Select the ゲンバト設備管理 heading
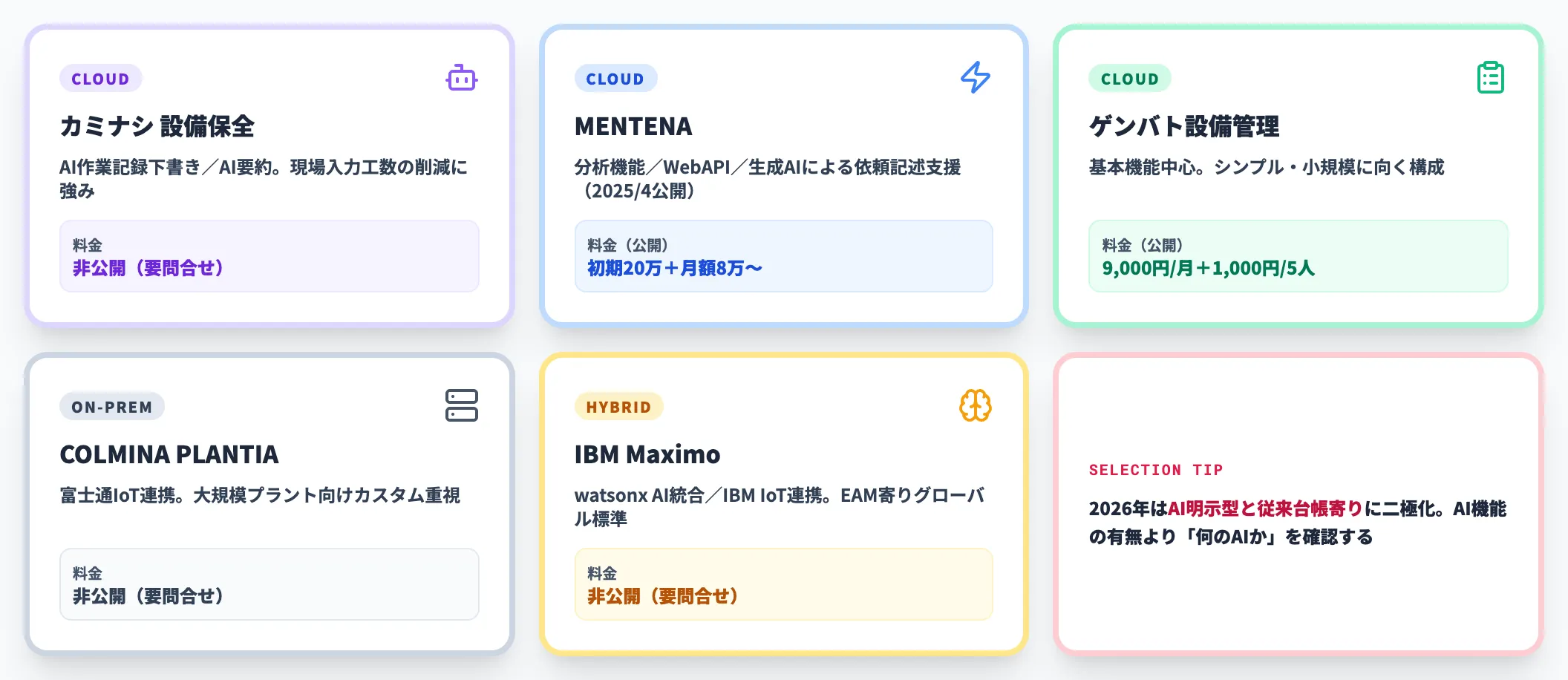The height and width of the screenshot is (680, 1568). (x=1184, y=126)
